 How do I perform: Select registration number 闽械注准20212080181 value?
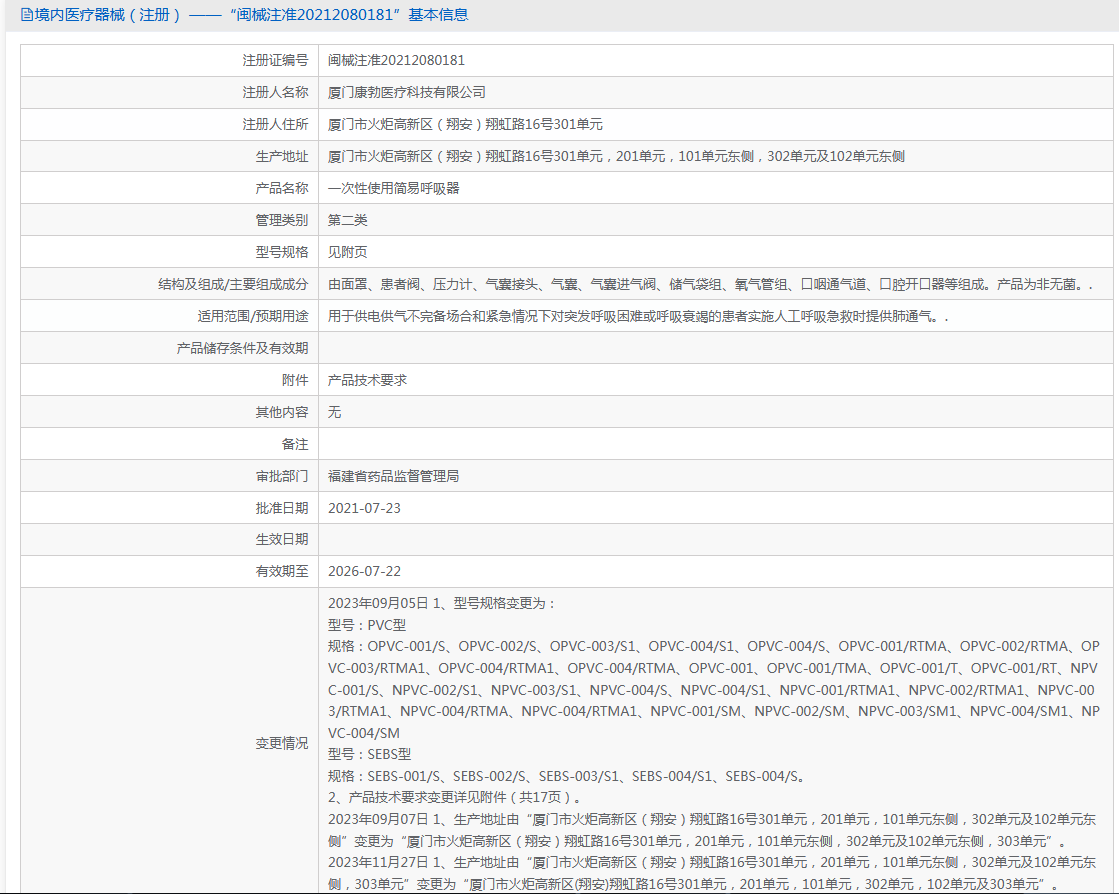[396, 61]
